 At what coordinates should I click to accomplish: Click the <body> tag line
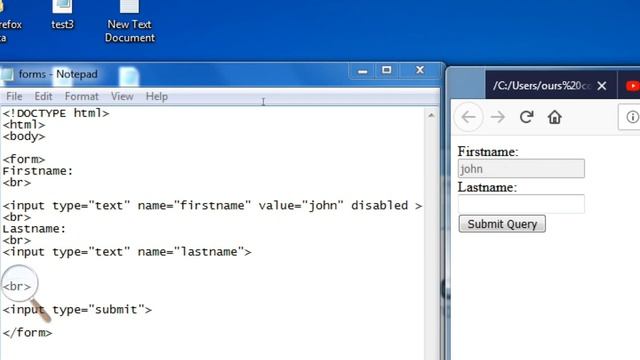tap(24, 136)
